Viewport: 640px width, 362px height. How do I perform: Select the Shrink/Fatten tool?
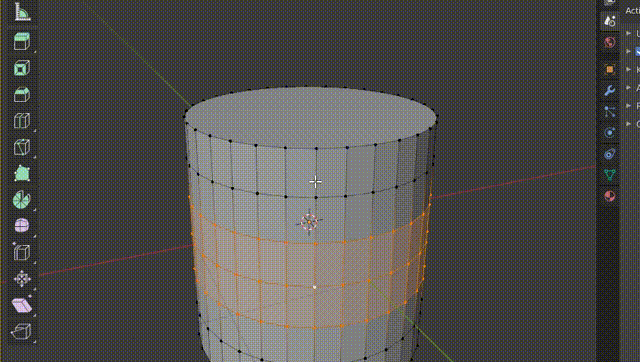point(22,279)
